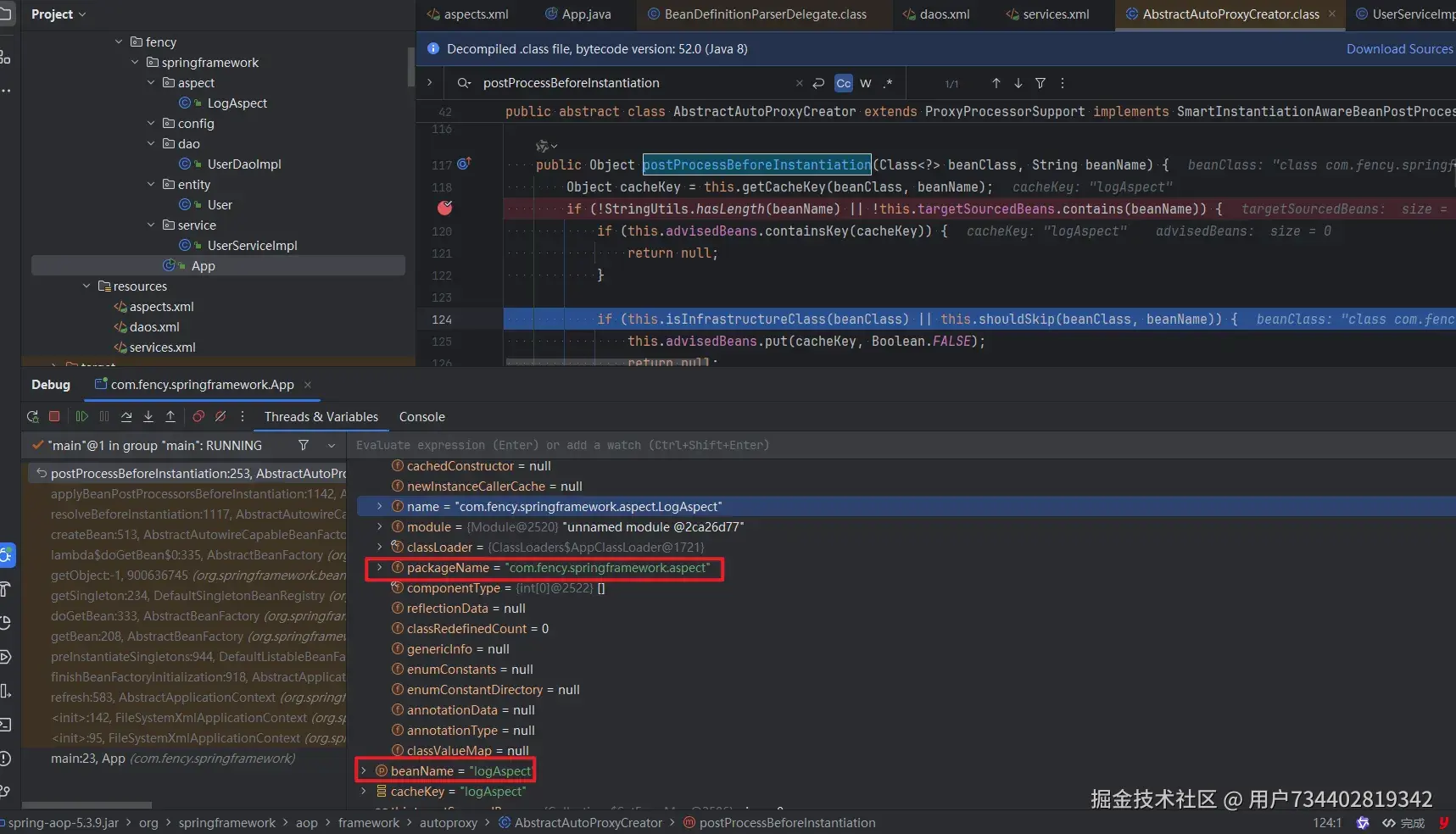Click evaluate expression input field
Image resolution: width=1456 pixels, height=834 pixels.
pos(902,445)
